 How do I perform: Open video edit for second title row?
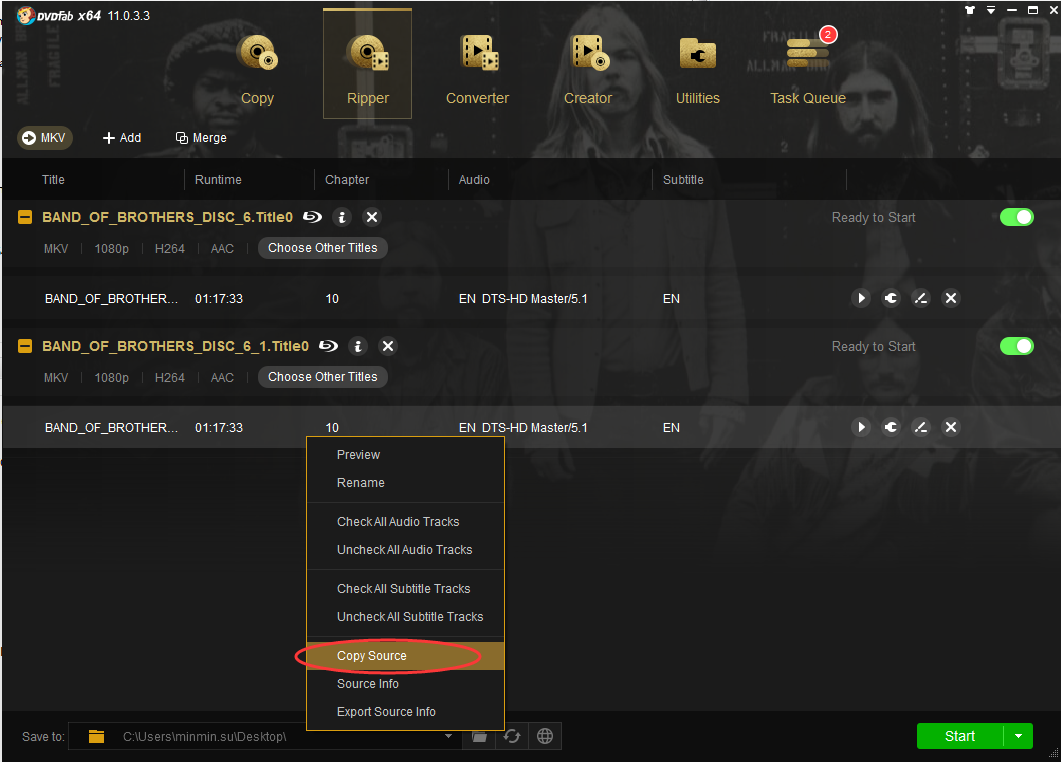click(921, 428)
